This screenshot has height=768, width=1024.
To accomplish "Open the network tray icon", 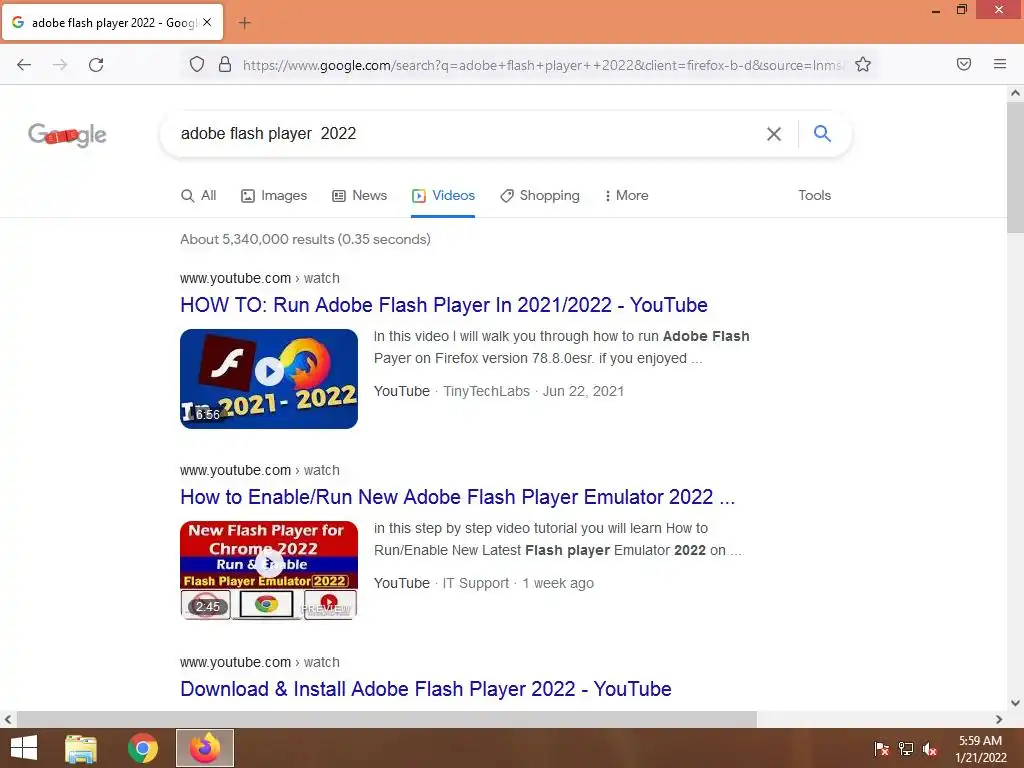I will (906, 749).
